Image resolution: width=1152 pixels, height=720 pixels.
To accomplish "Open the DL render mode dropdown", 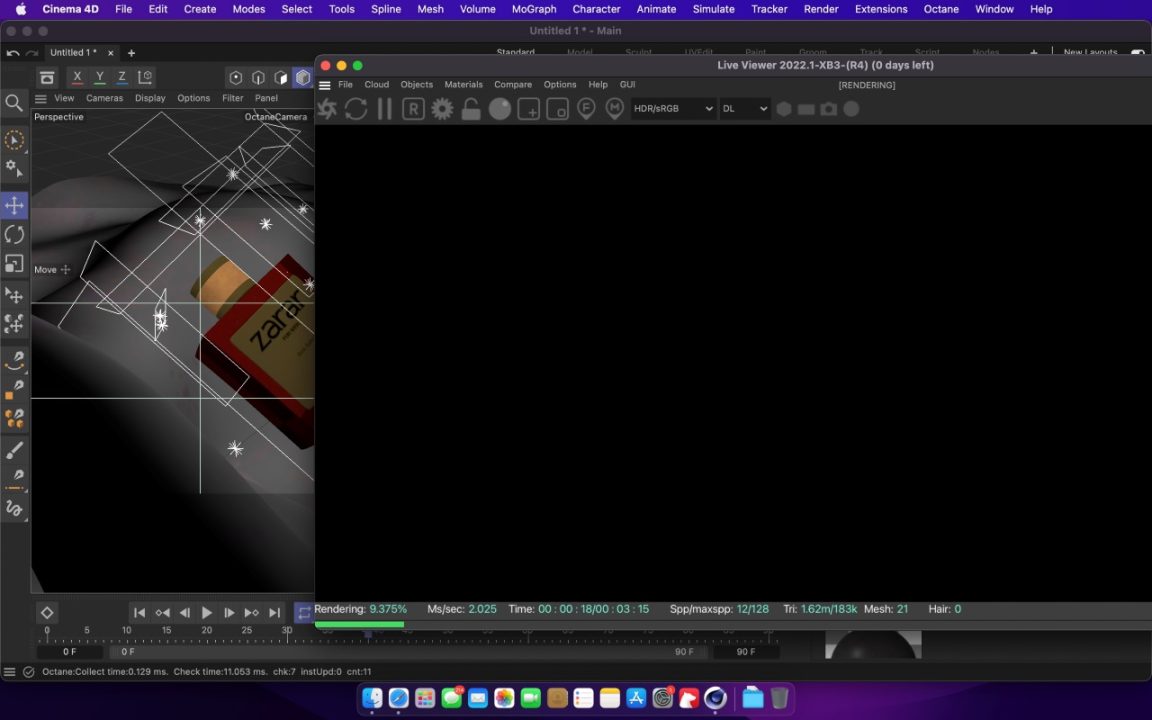I will pos(744,108).
